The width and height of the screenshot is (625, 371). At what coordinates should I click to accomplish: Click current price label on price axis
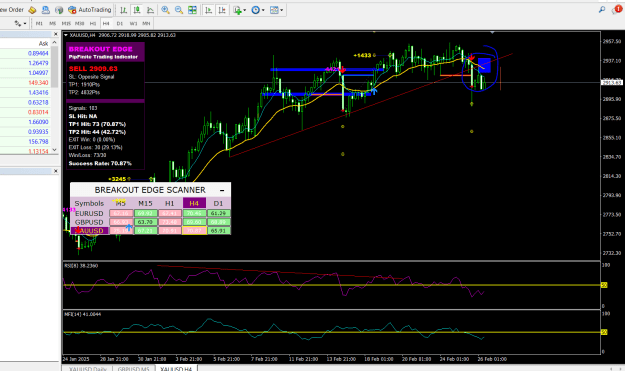pos(611,82)
